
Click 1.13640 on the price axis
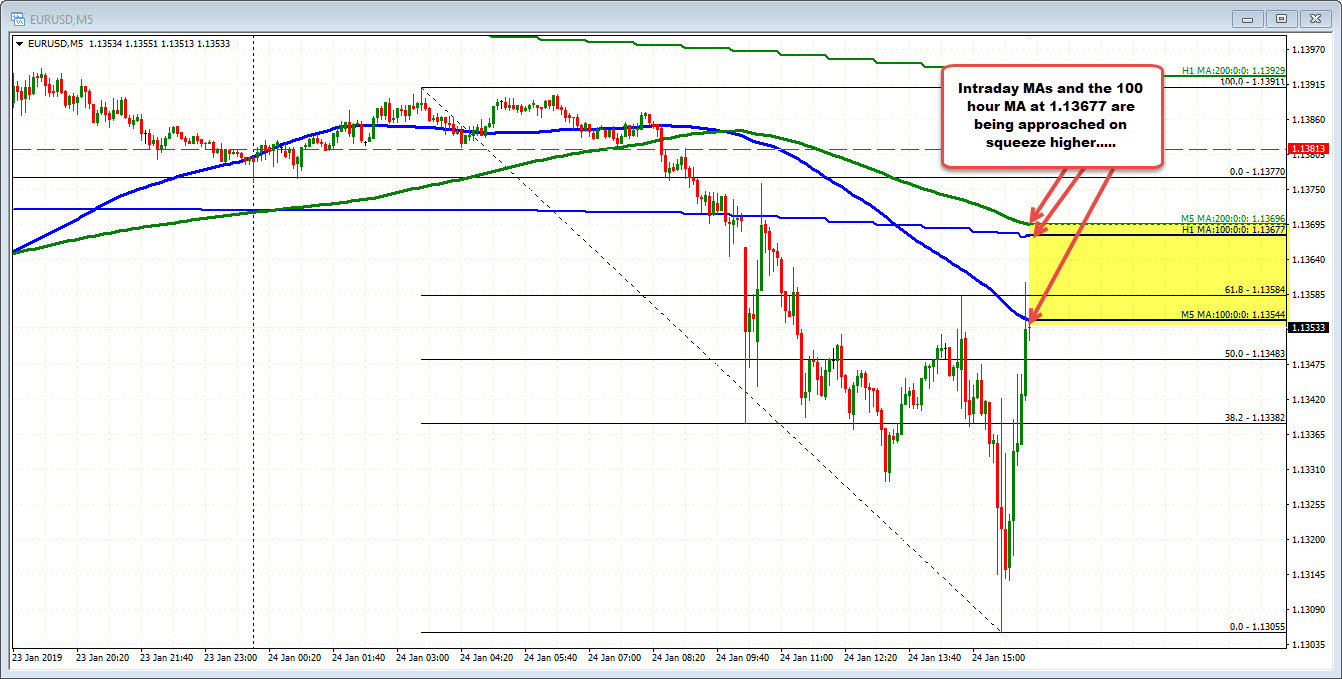(x=1310, y=259)
